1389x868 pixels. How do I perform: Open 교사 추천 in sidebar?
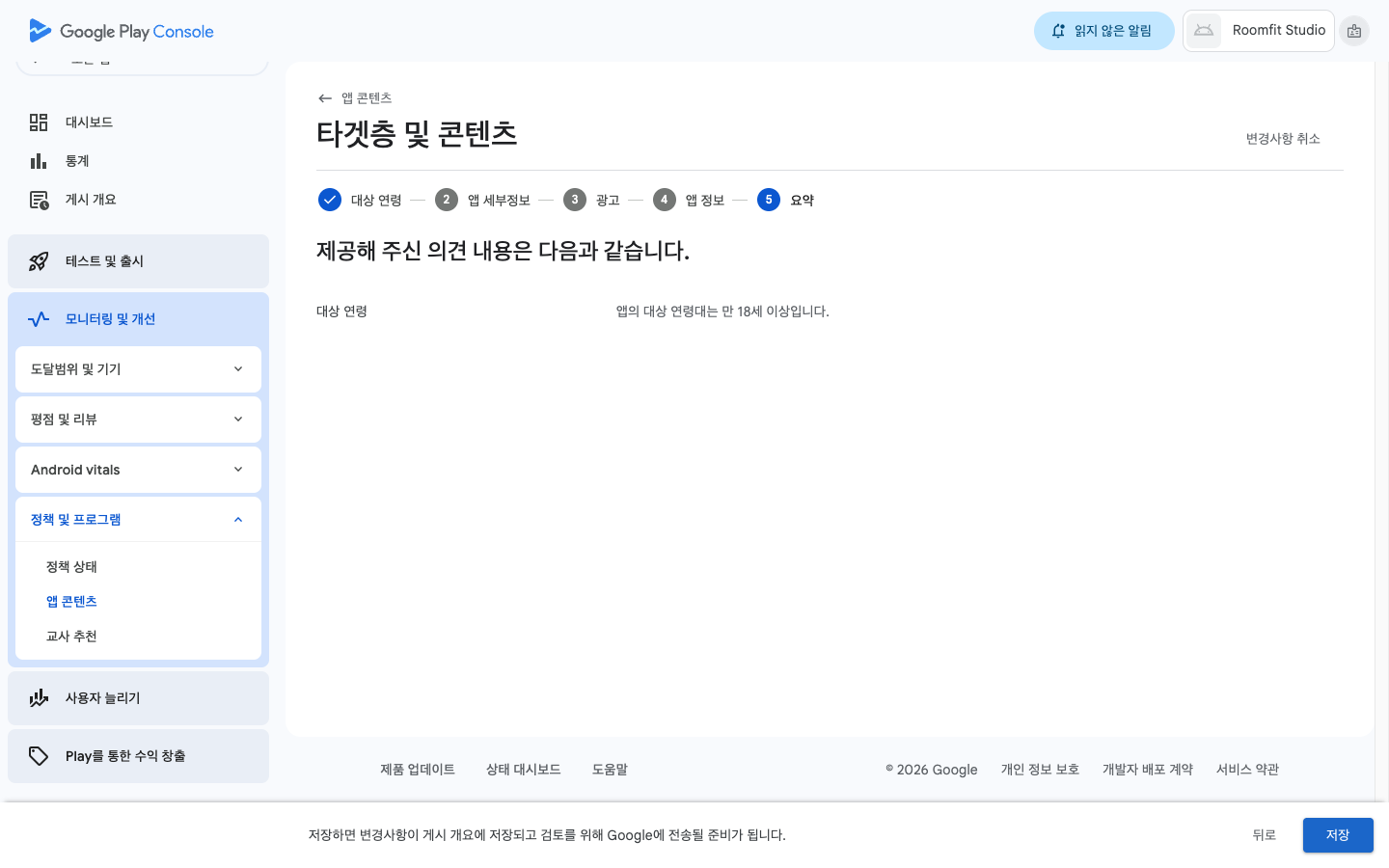click(72, 637)
